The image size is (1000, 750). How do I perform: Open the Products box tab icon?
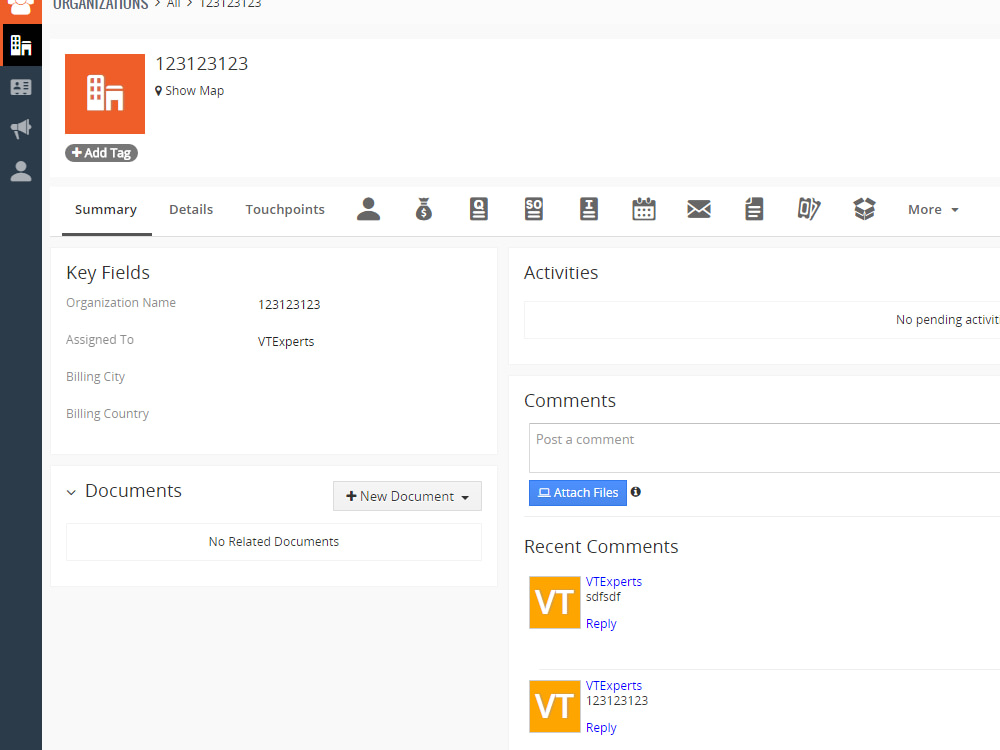coord(864,209)
